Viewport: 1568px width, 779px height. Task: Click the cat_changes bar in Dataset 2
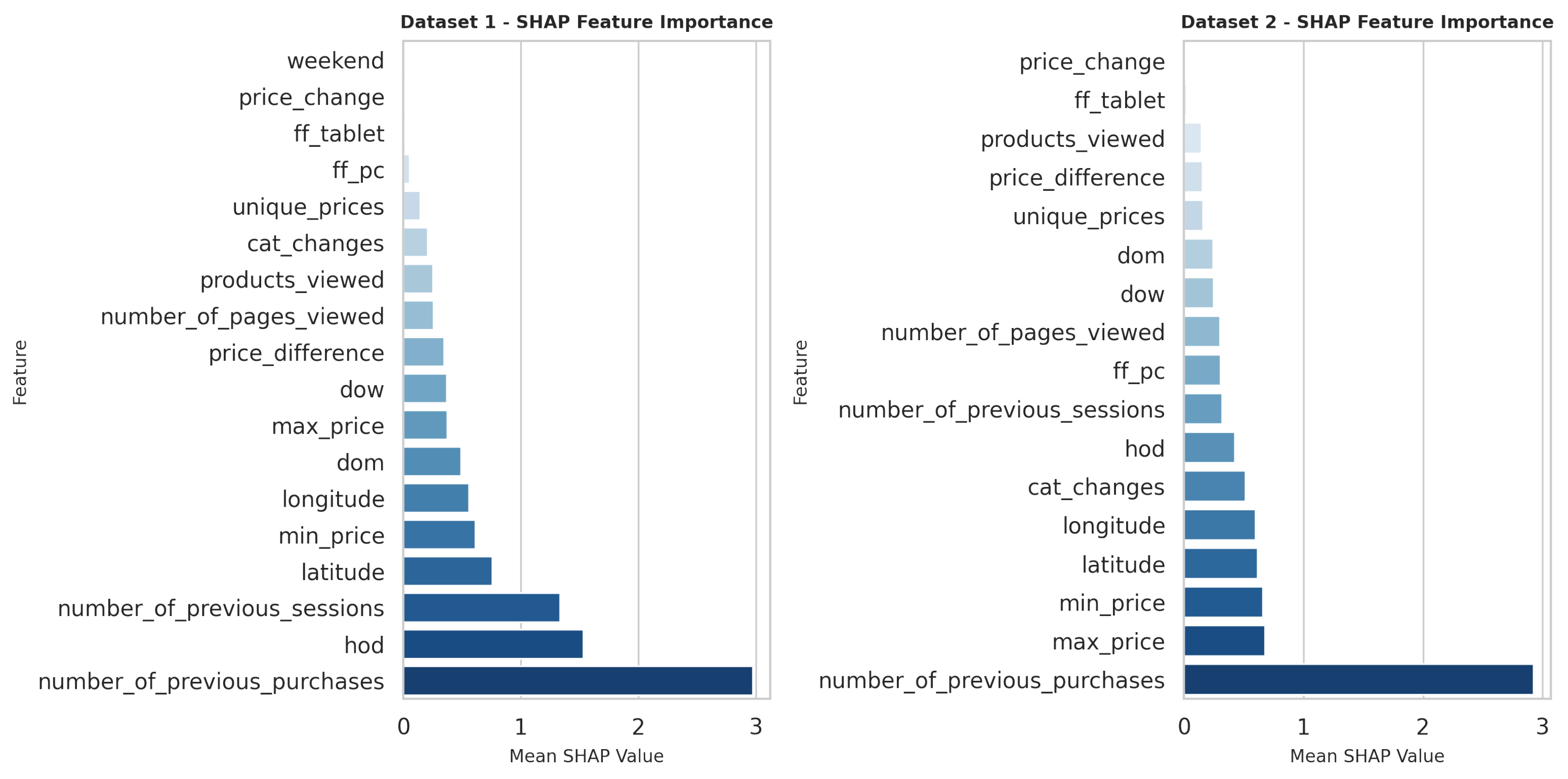(x=1214, y=485)
